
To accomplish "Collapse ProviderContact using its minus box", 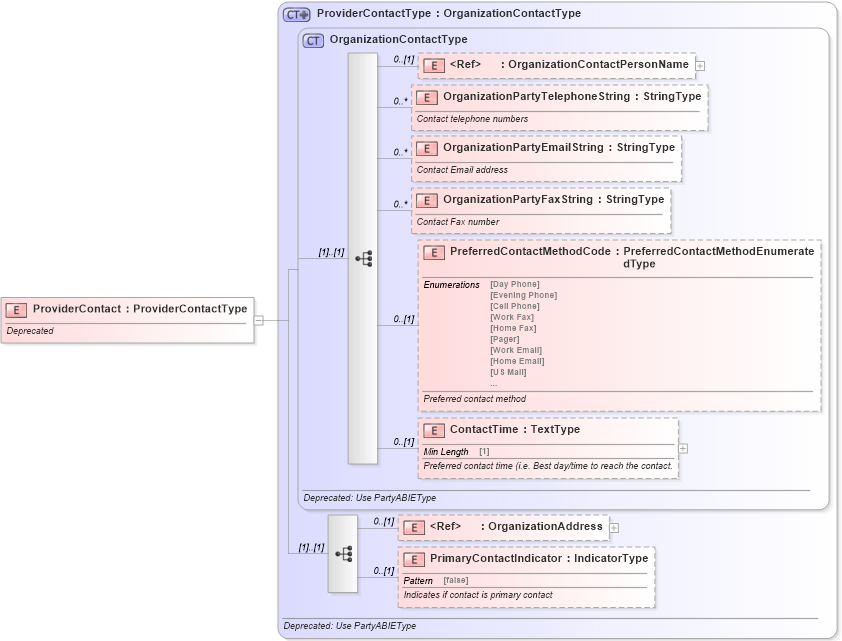I will point(257,321).
